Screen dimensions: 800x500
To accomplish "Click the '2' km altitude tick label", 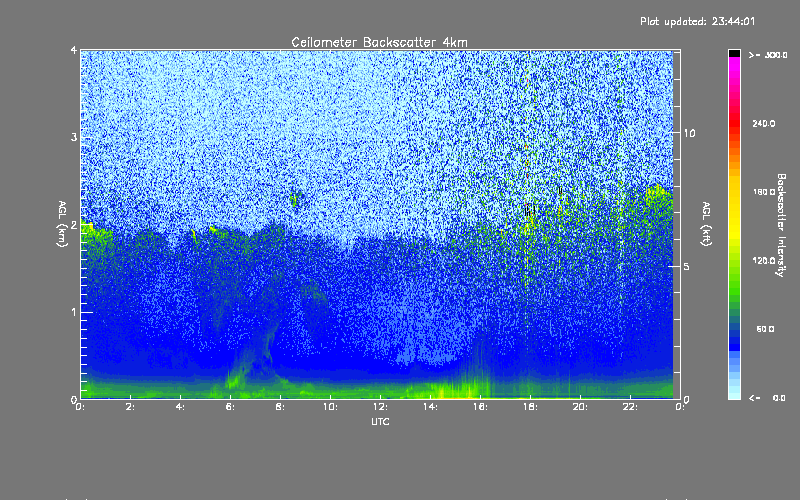I will pos(74,225).
